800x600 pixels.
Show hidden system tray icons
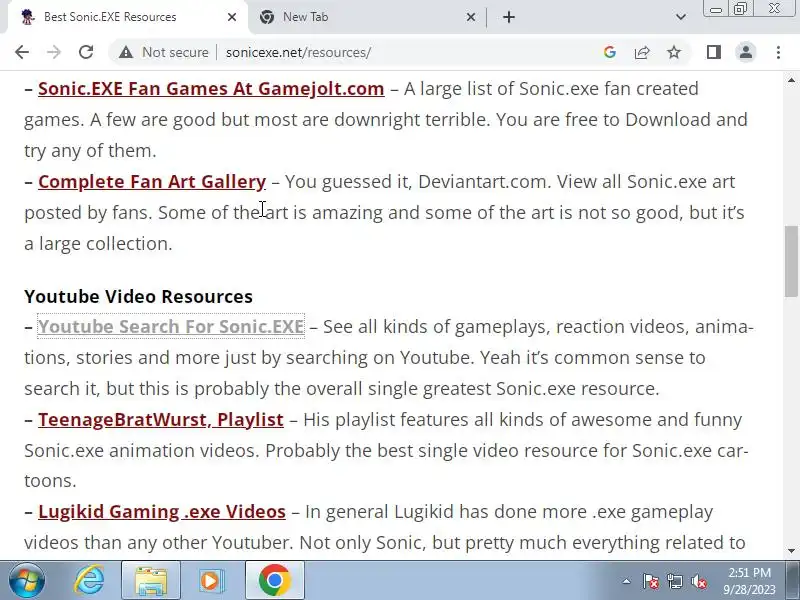pos(627,581)
